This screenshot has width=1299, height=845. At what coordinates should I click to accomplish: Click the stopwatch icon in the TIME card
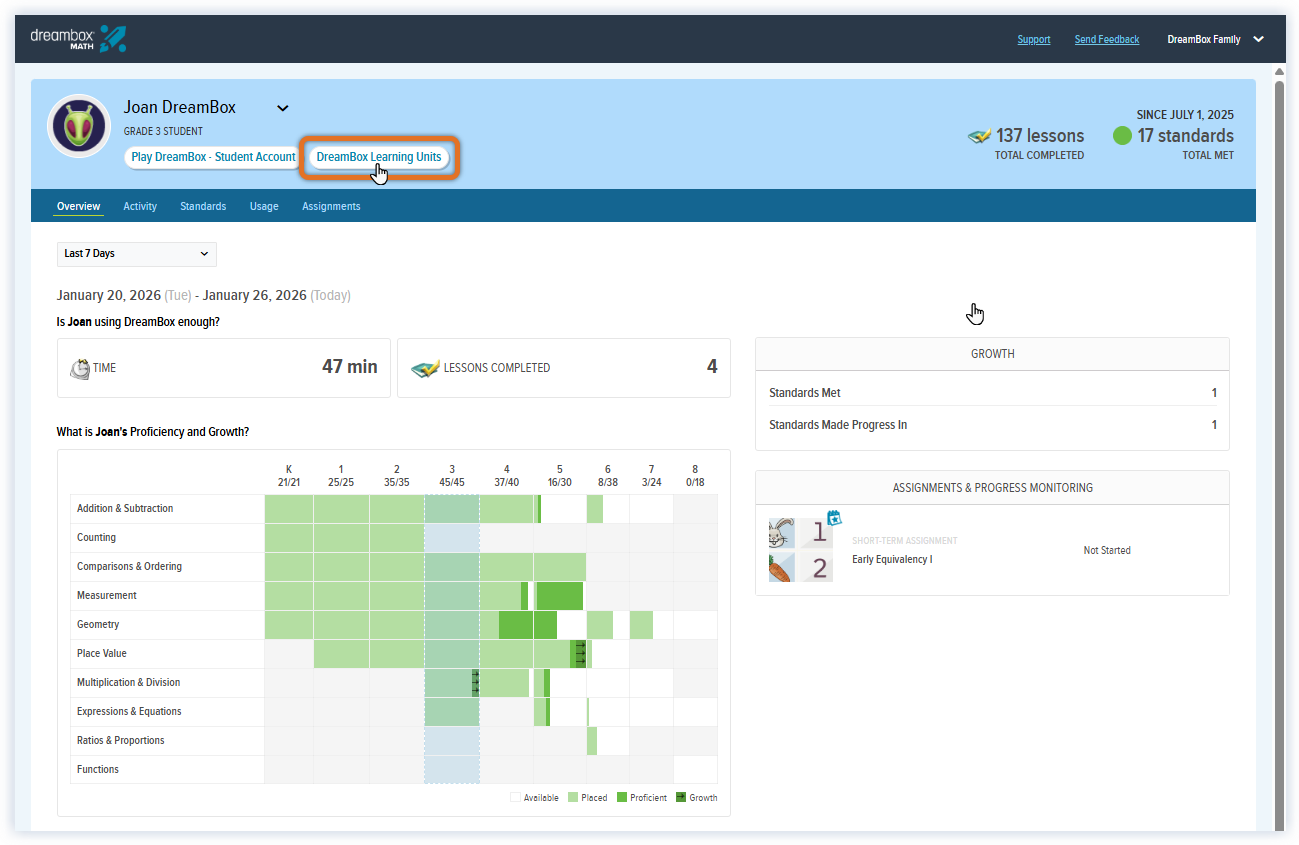[x=80, y=368]
